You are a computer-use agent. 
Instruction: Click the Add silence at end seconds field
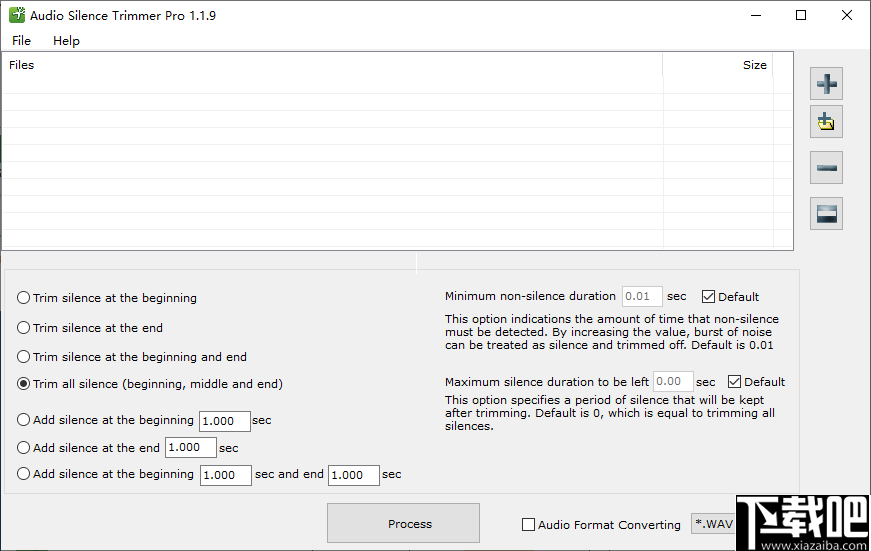pos(191,447)
